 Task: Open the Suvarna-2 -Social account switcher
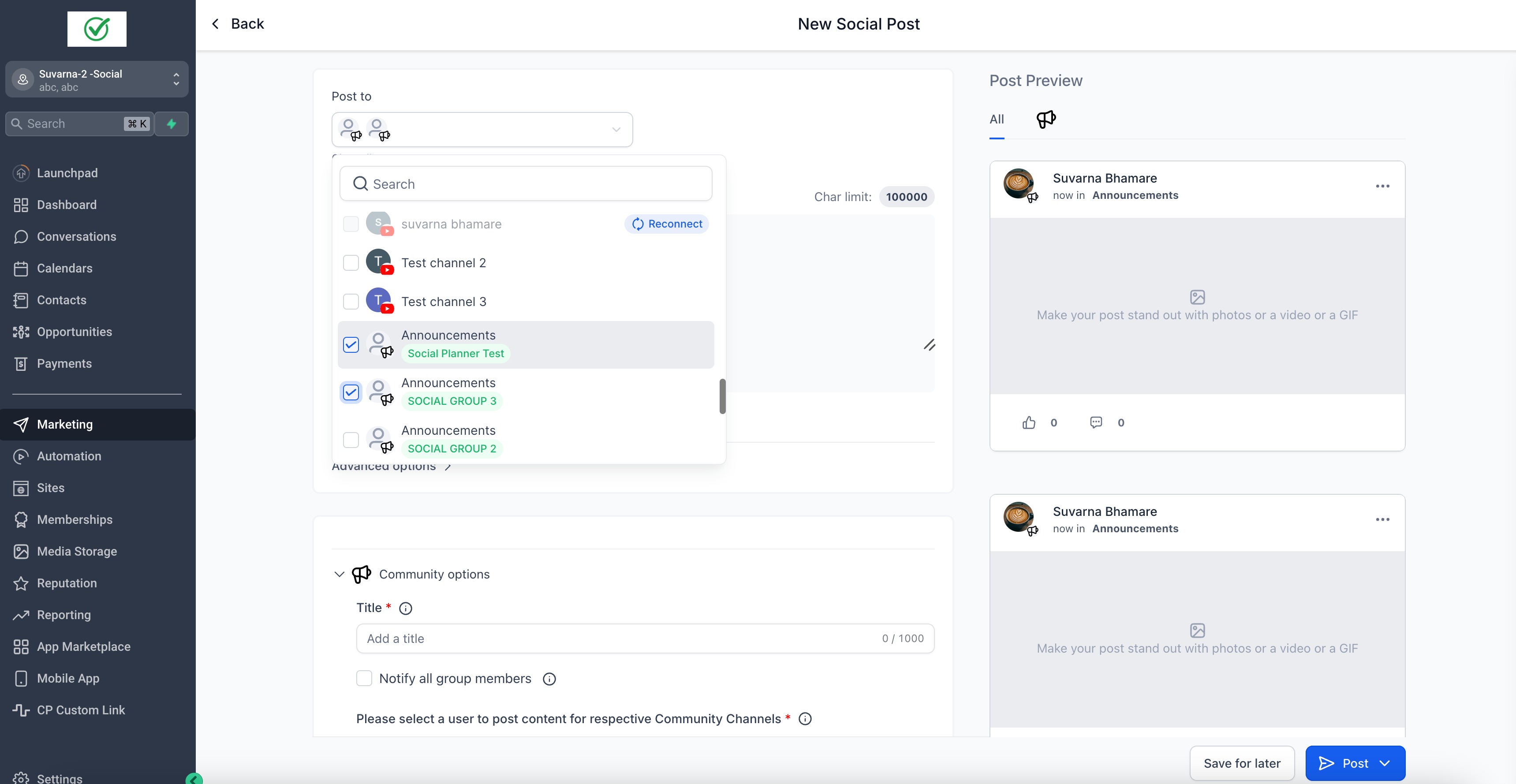(97, 79)
